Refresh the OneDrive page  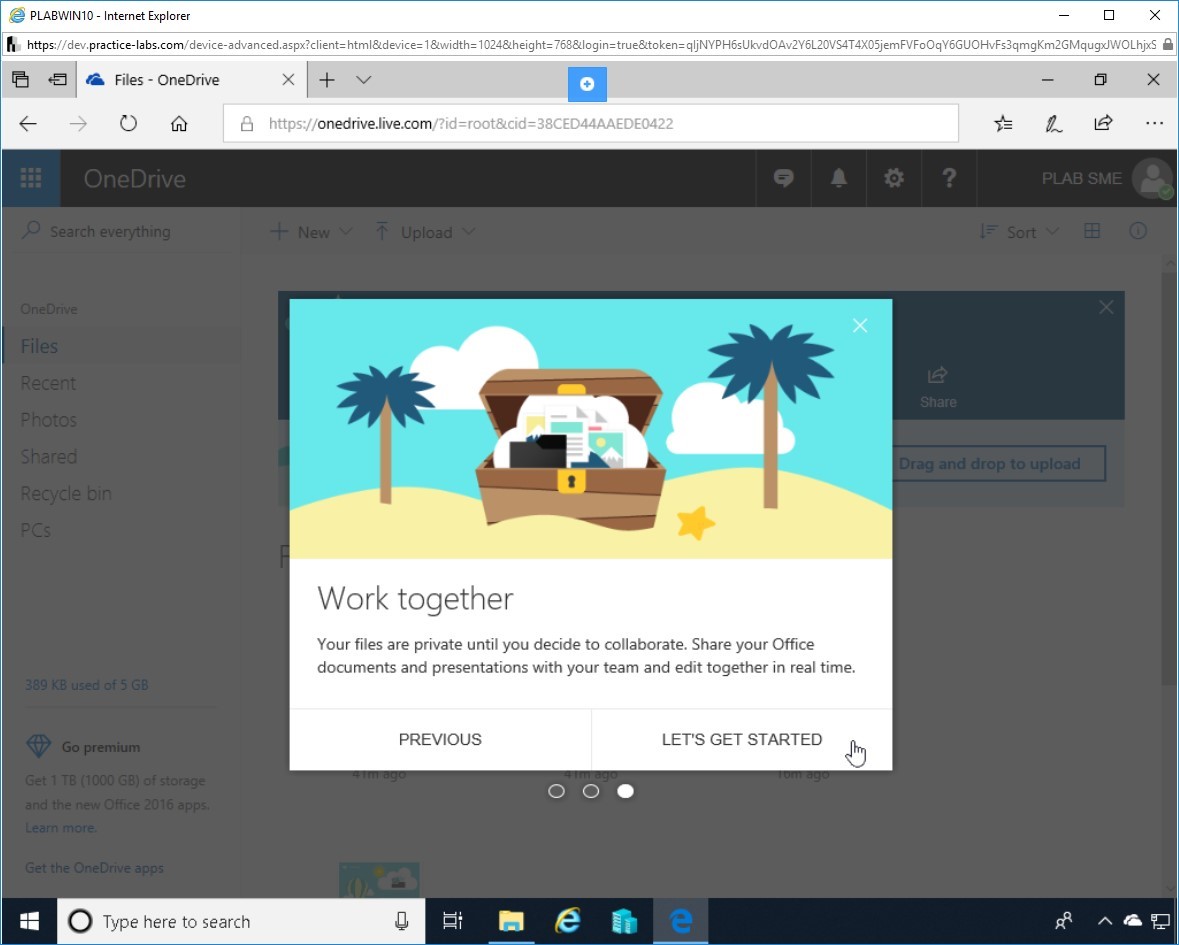[x=129, y=124]
